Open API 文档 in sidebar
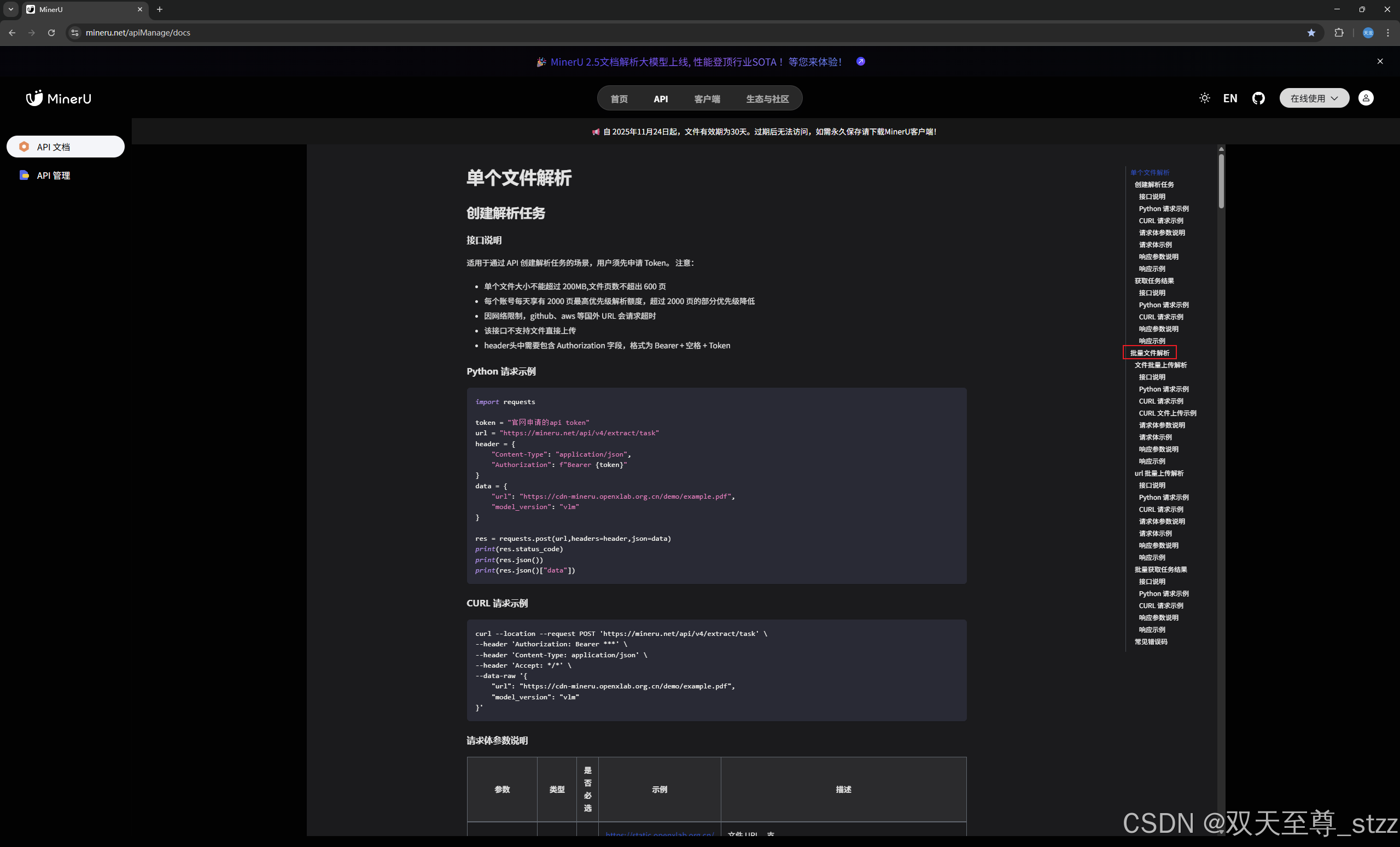 click(x=65, y=147)
